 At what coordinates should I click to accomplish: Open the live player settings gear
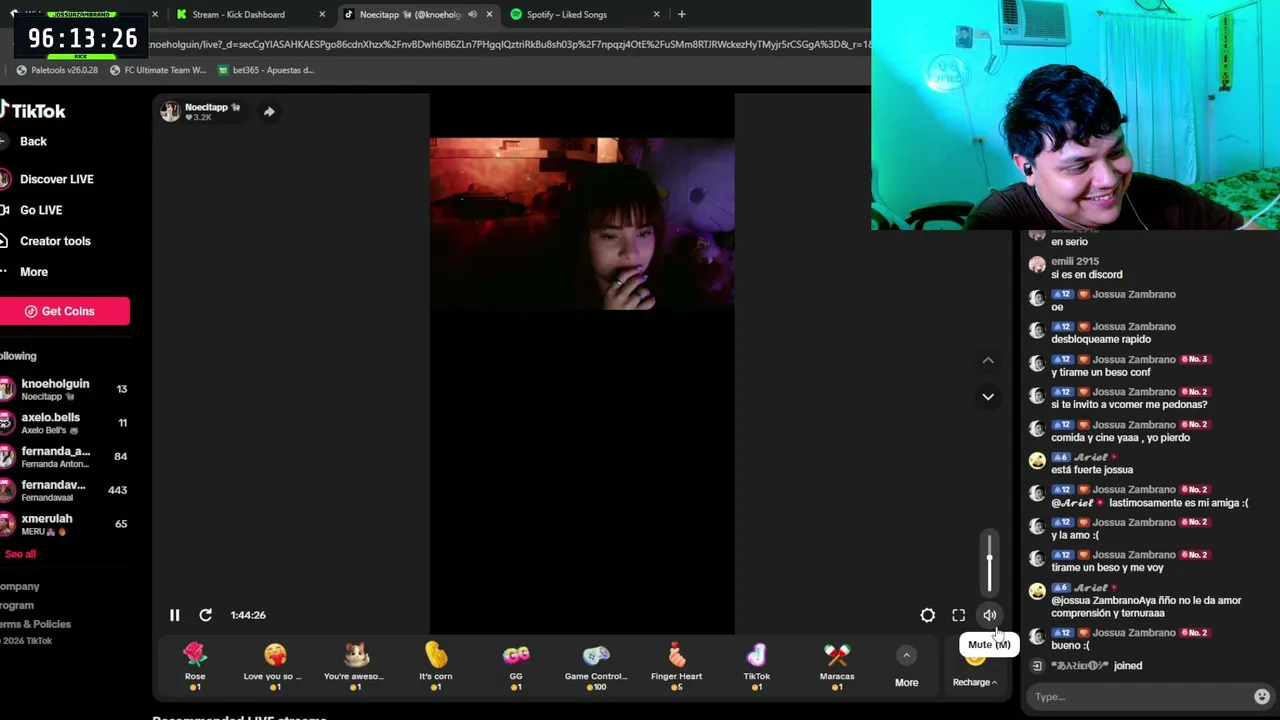[928, 615]
